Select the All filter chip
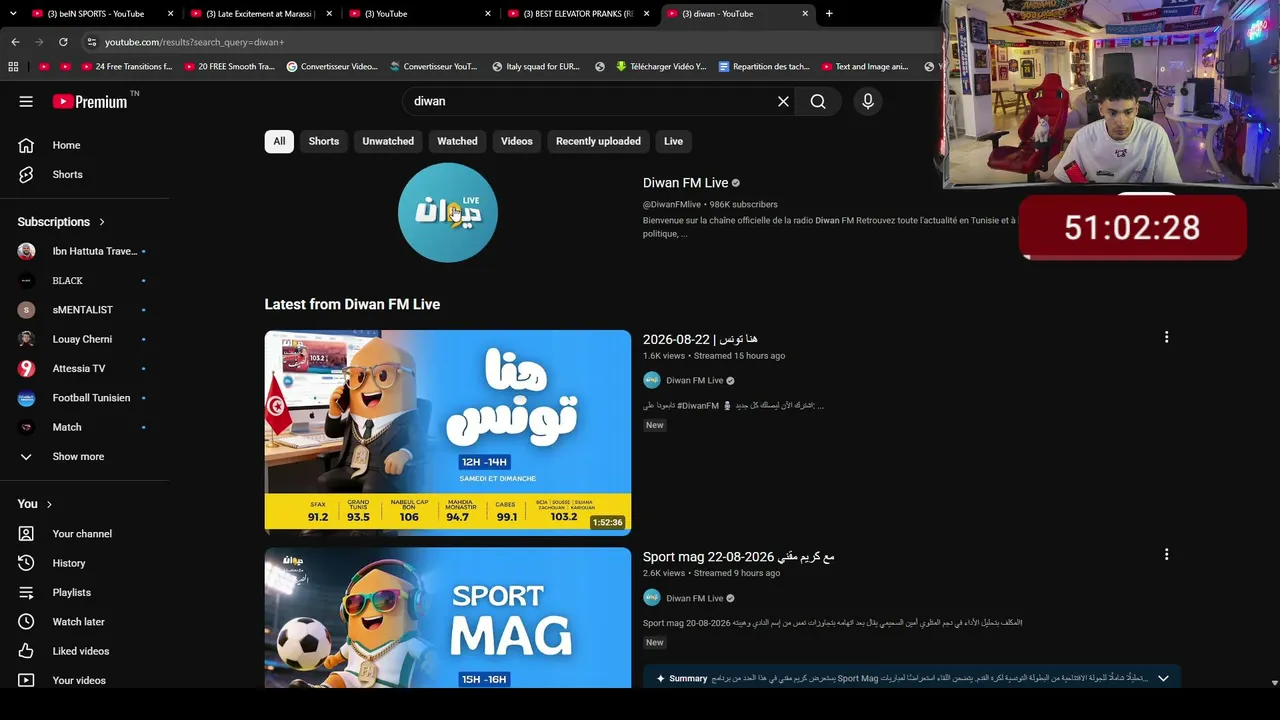 click(279, 141)
